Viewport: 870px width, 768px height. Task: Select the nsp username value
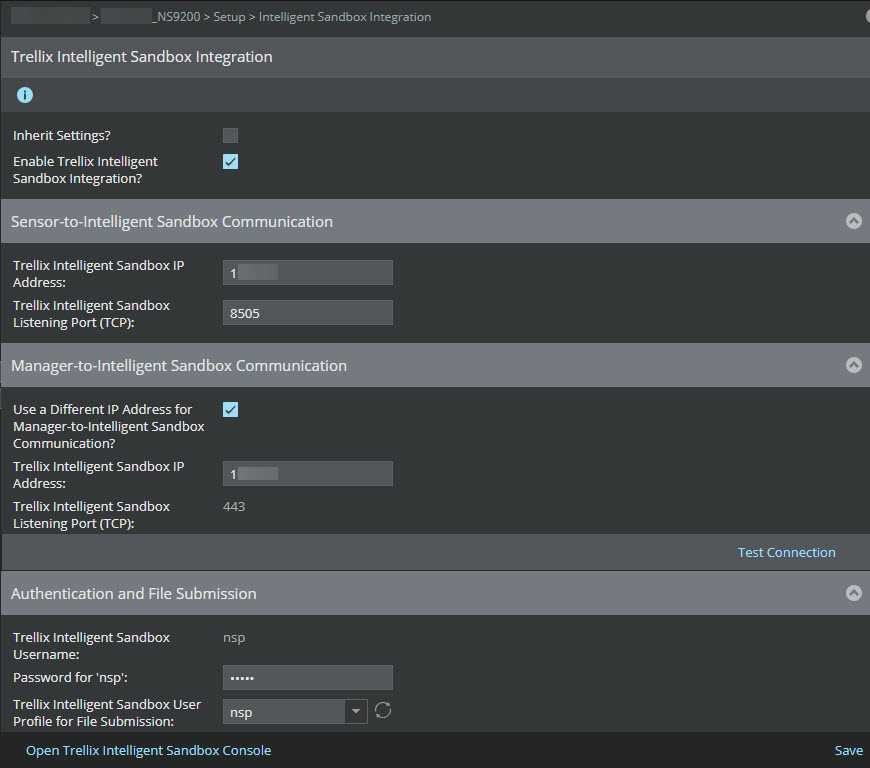234,638
